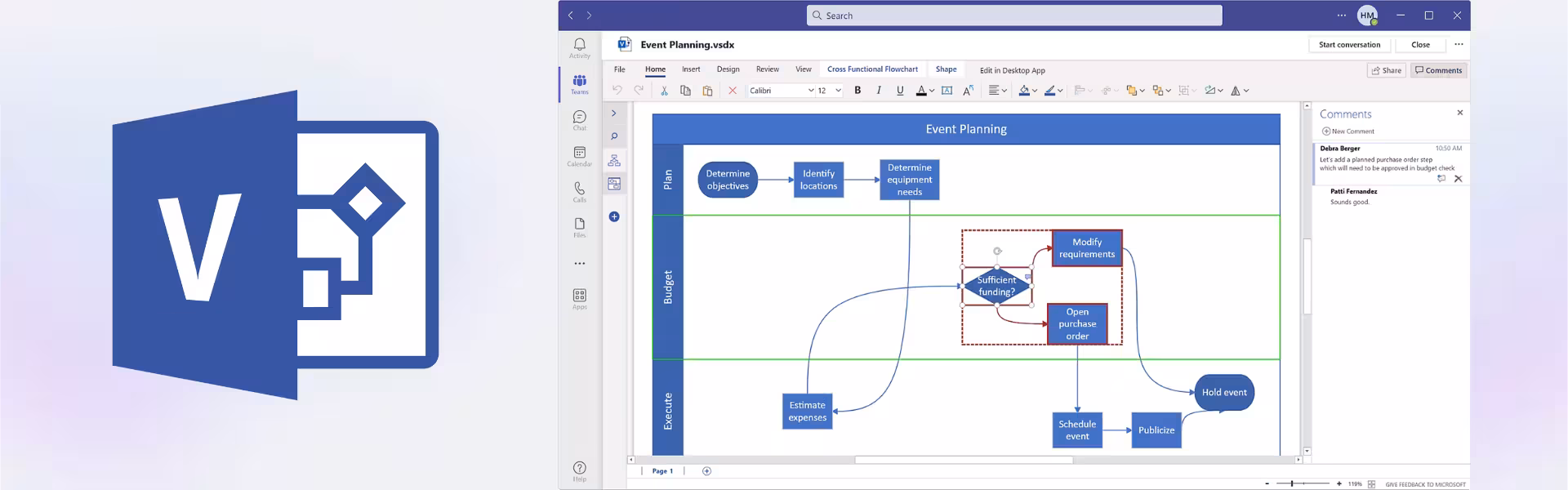Viewport: 1568px width, 490px height.
Task: Increase font size
Action: [969, 91]
